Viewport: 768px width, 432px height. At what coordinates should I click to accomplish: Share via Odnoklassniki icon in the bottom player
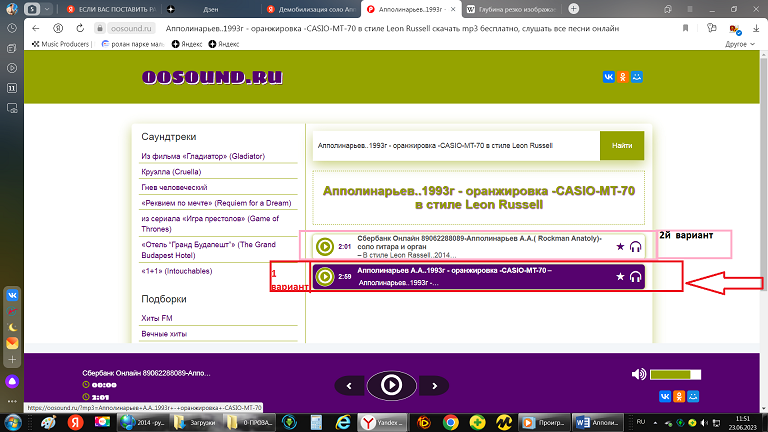pos(679,396)
